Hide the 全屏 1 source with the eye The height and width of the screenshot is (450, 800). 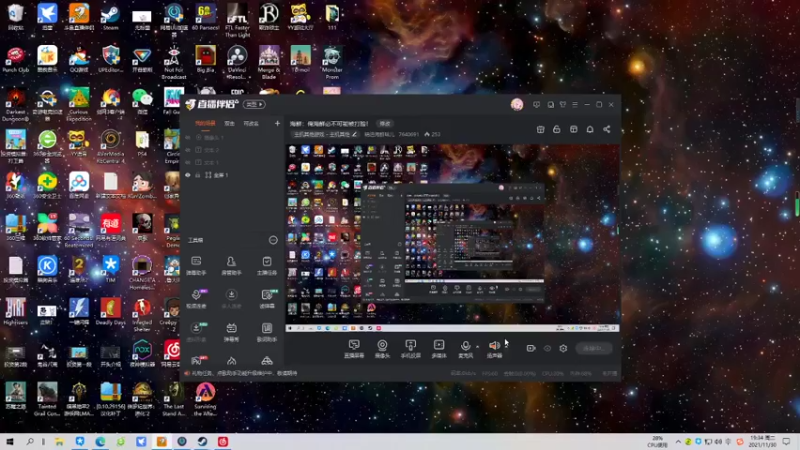tap(188, 175)
